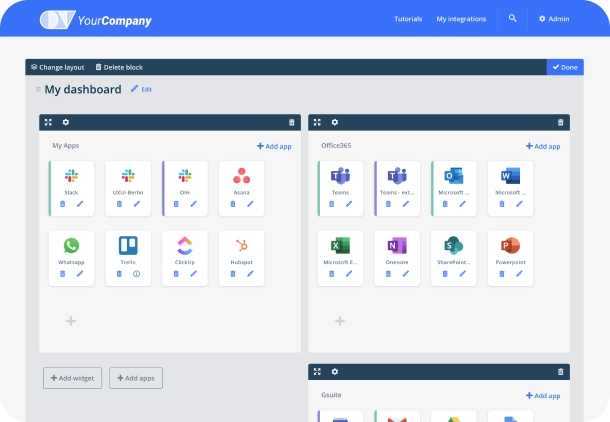Open the Trello app tile
Viewport: 610px width, 422px height.
(x=128, y=258)
